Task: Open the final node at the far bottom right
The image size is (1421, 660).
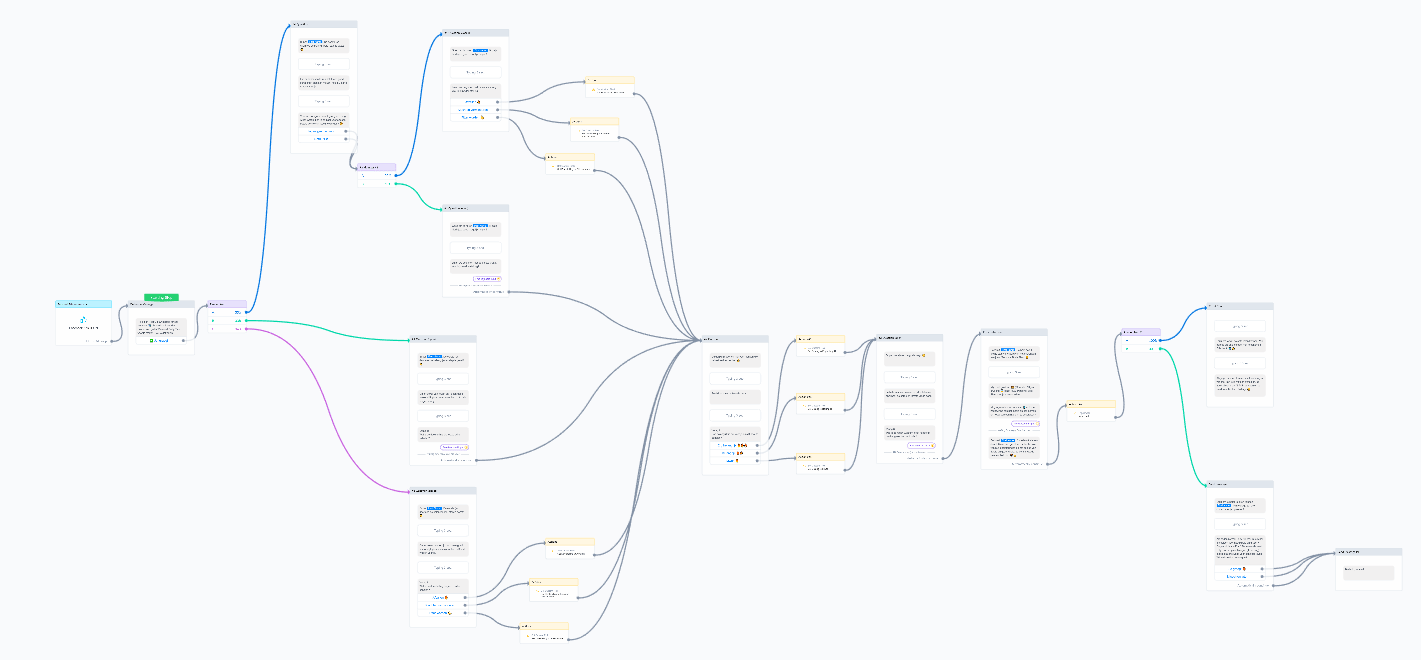Action: (1368, 569)
